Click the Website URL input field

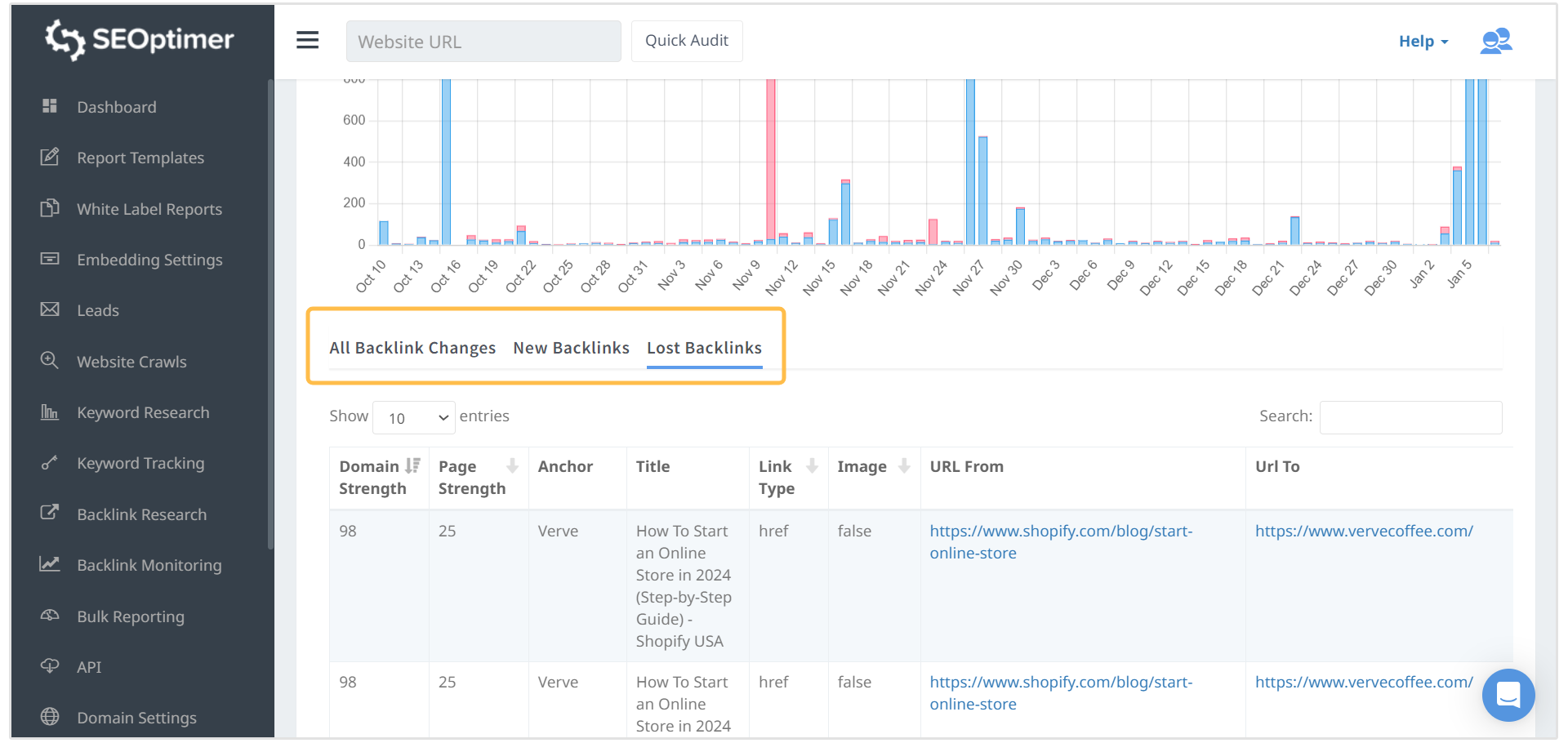[483, 42]
